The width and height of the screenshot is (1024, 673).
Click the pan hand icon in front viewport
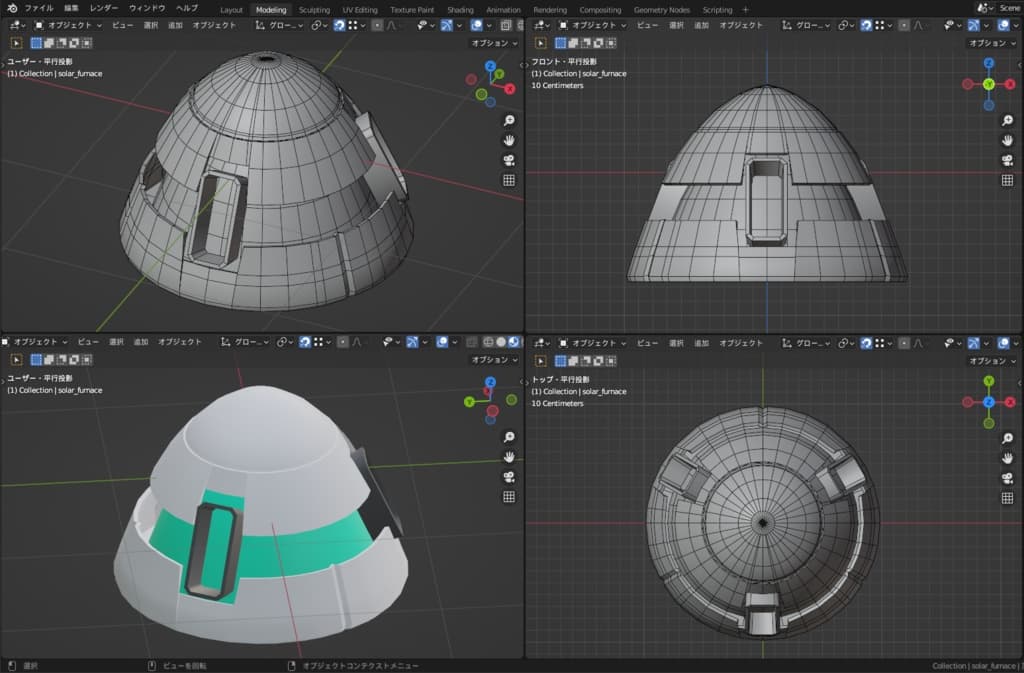point(1007,140)
